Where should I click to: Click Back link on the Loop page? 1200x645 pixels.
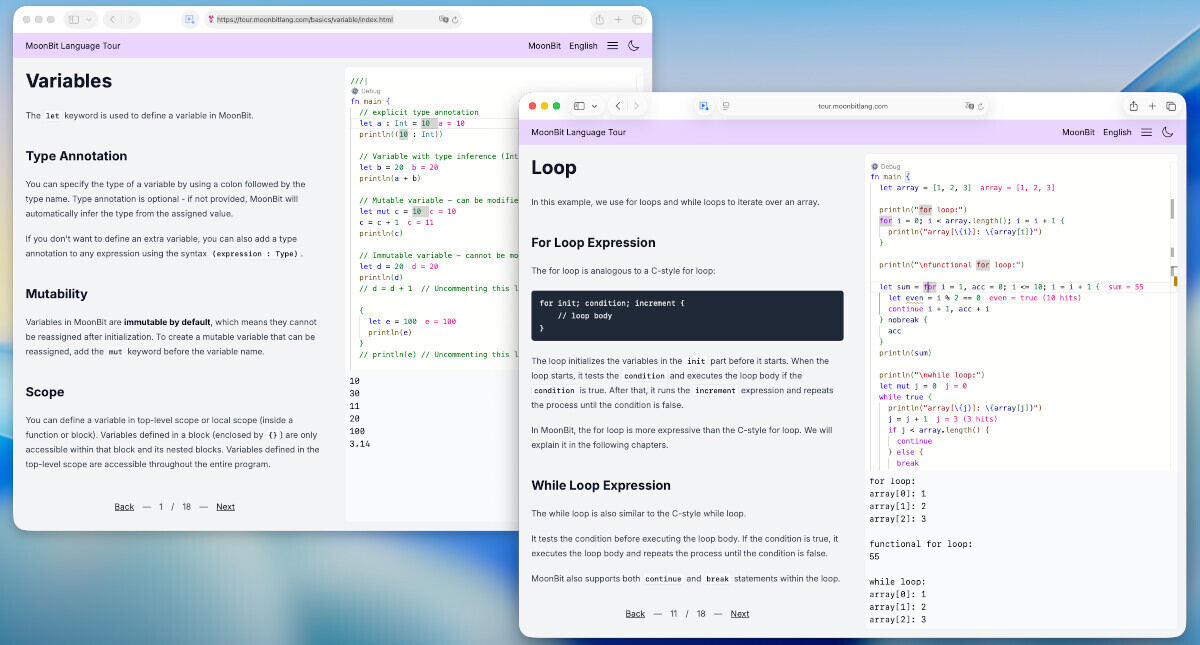(635, 614)
